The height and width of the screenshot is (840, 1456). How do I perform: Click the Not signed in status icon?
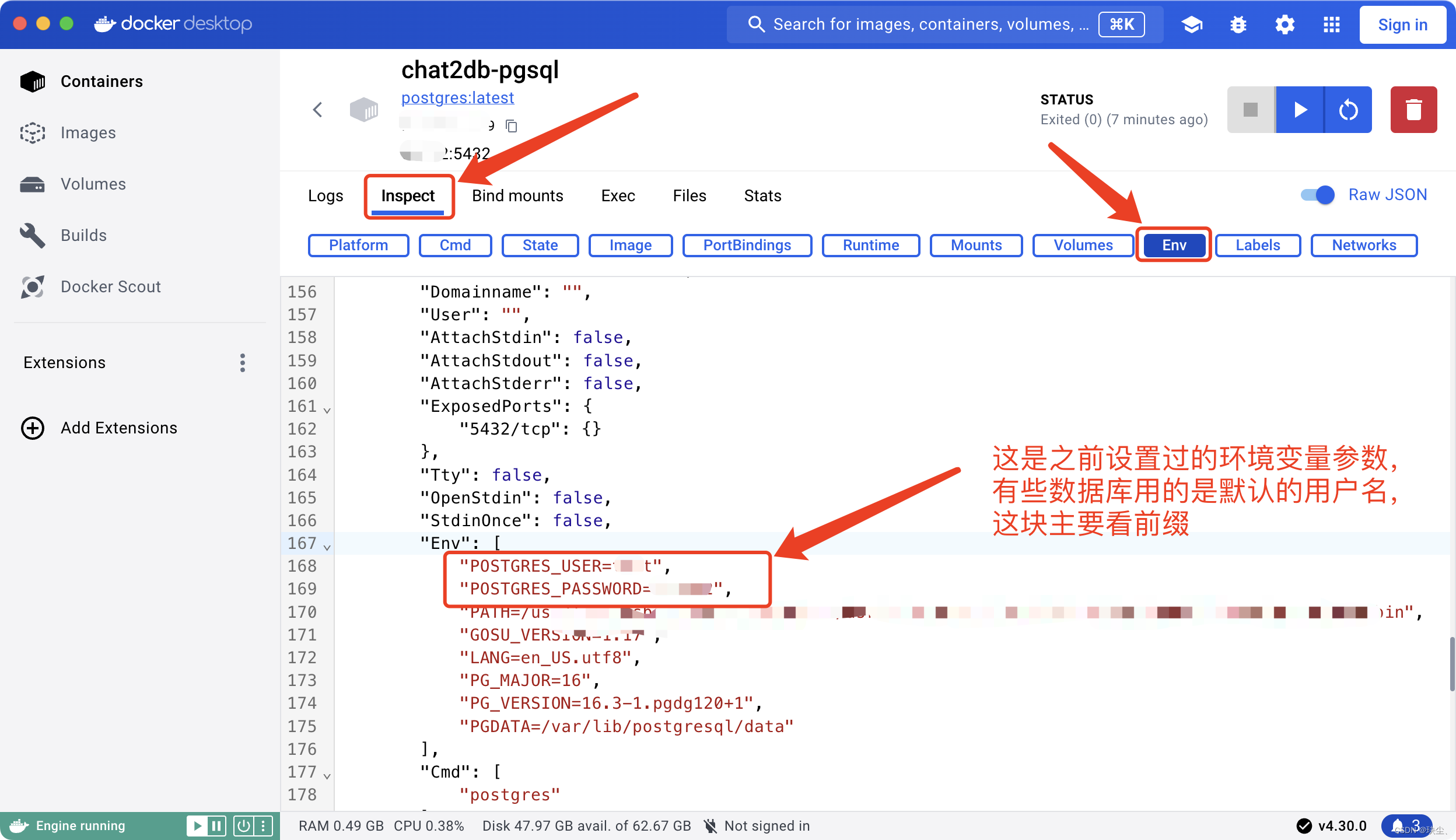[710, 826]
